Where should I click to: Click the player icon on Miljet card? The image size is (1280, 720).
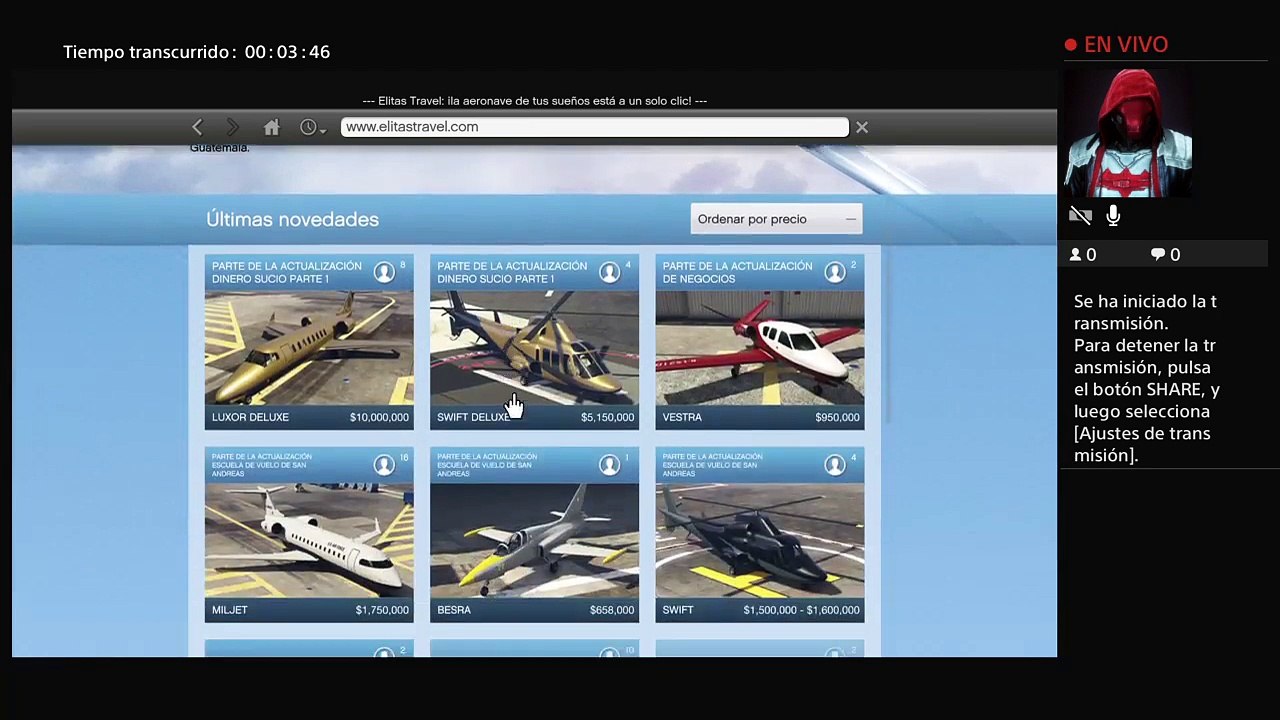[384, 465]
